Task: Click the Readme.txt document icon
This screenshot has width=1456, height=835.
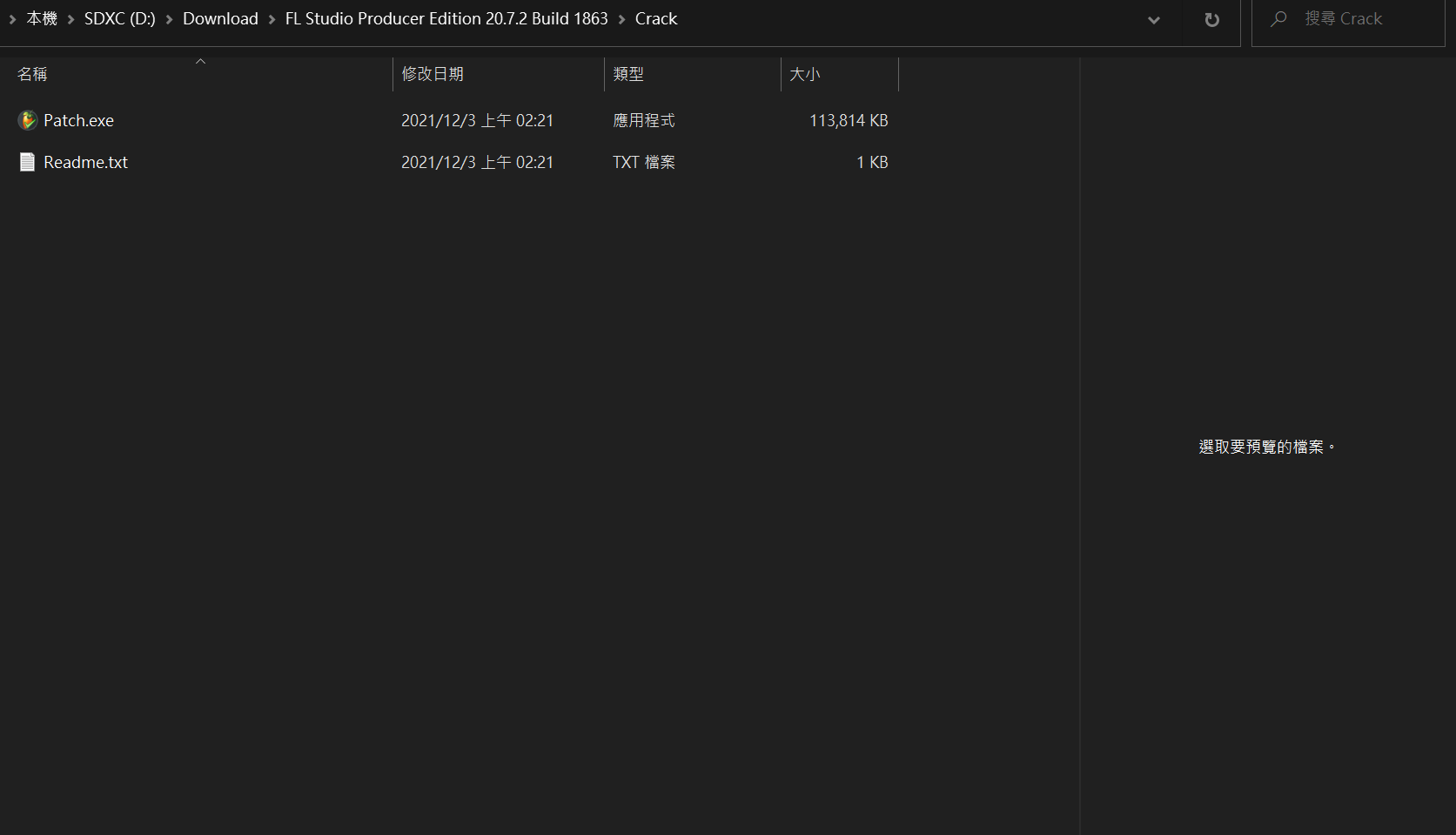Action: tap(27, 162)
